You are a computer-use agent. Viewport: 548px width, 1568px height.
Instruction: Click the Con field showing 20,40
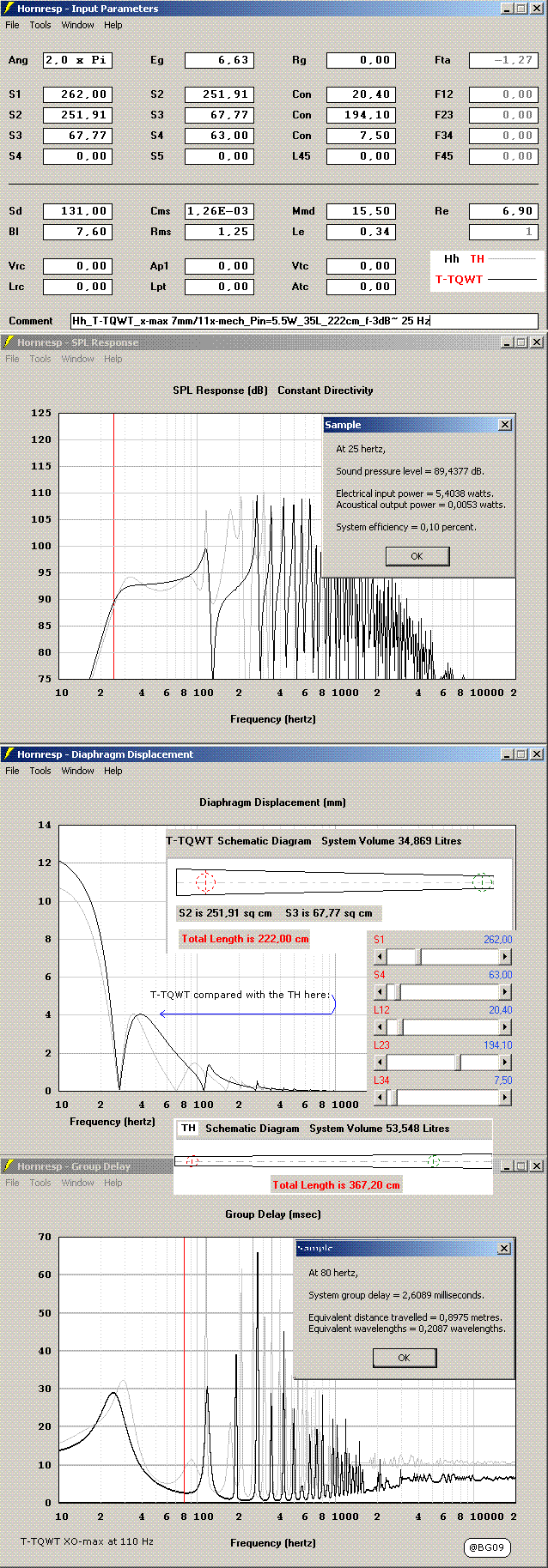361,94
